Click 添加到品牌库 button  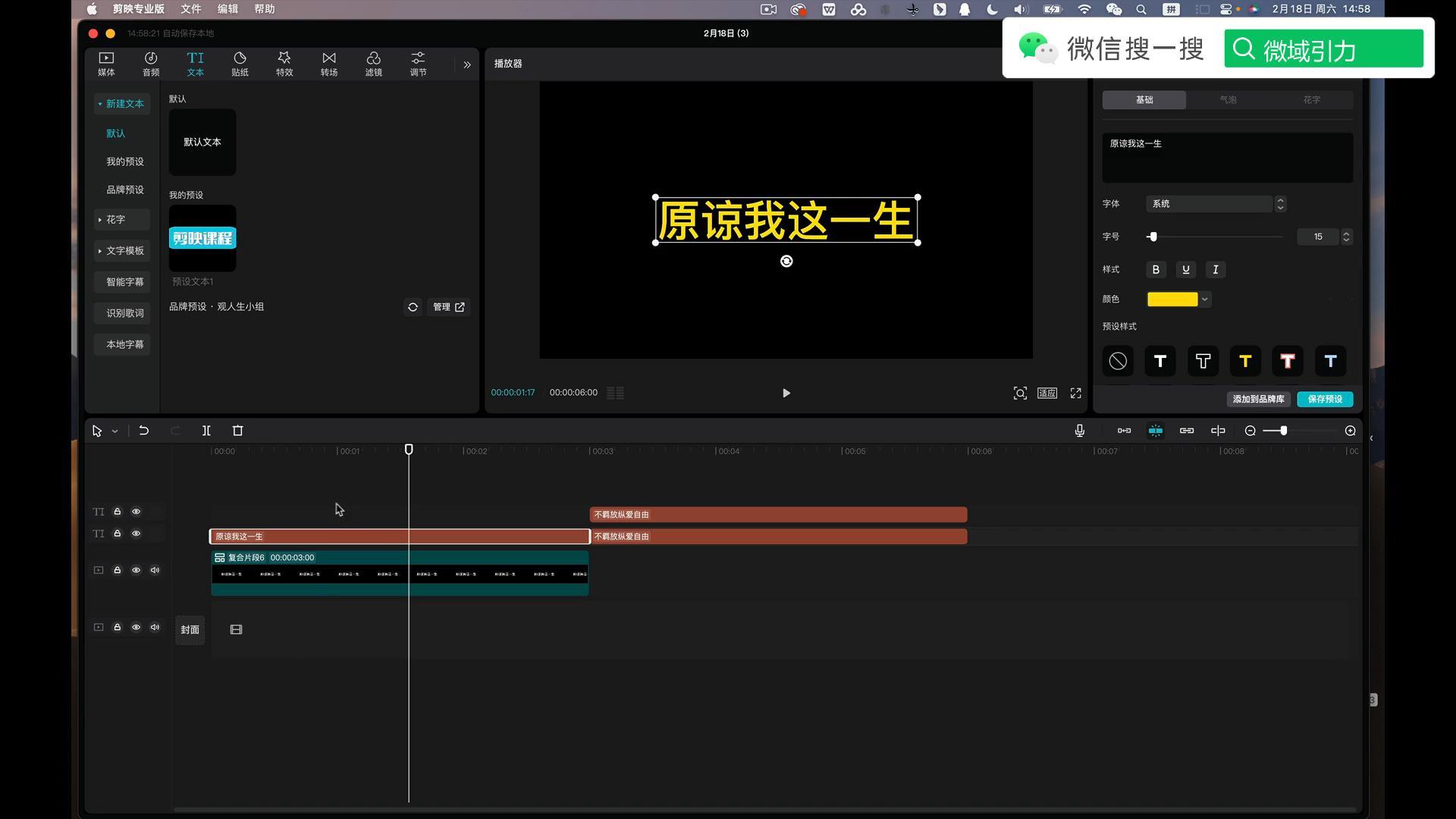pyautogui.click(x=1259, y=399)
